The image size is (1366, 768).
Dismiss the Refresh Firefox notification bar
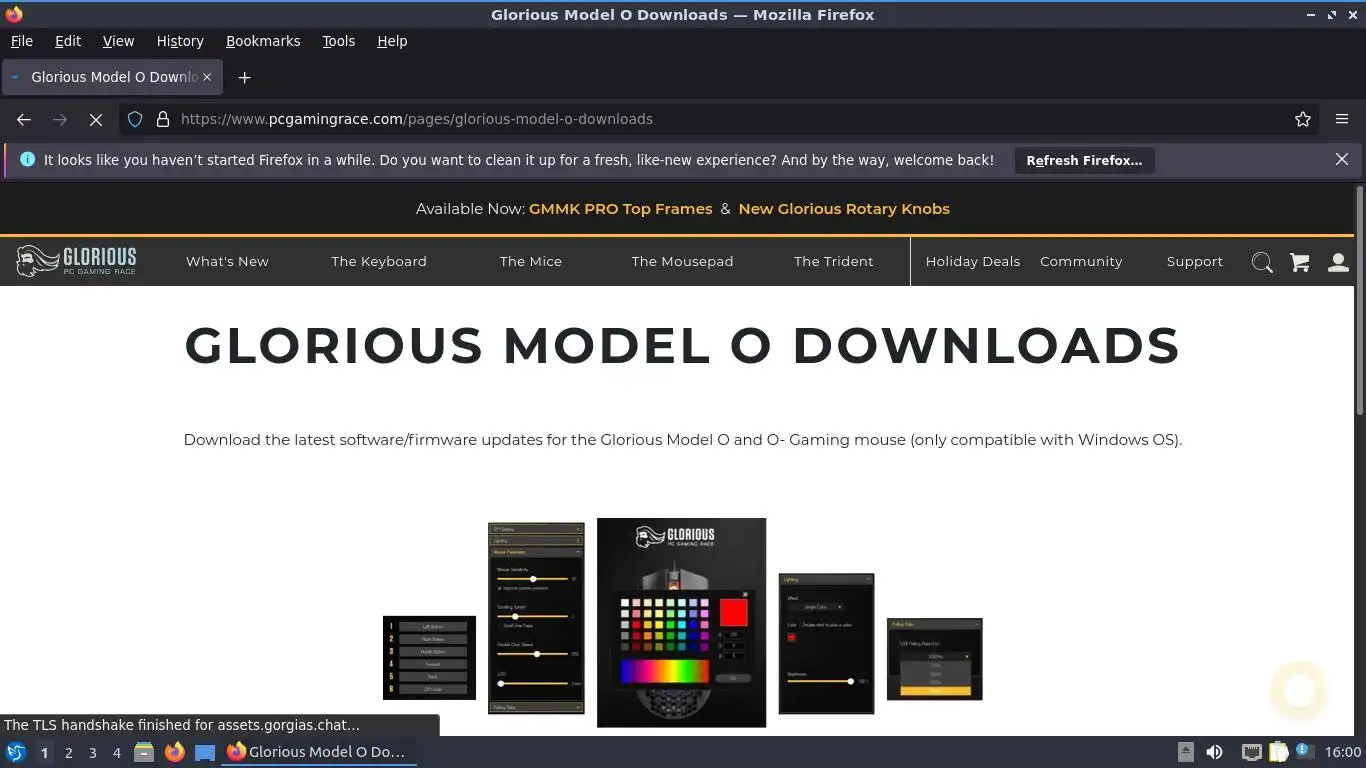click(x=1342, y=159)
